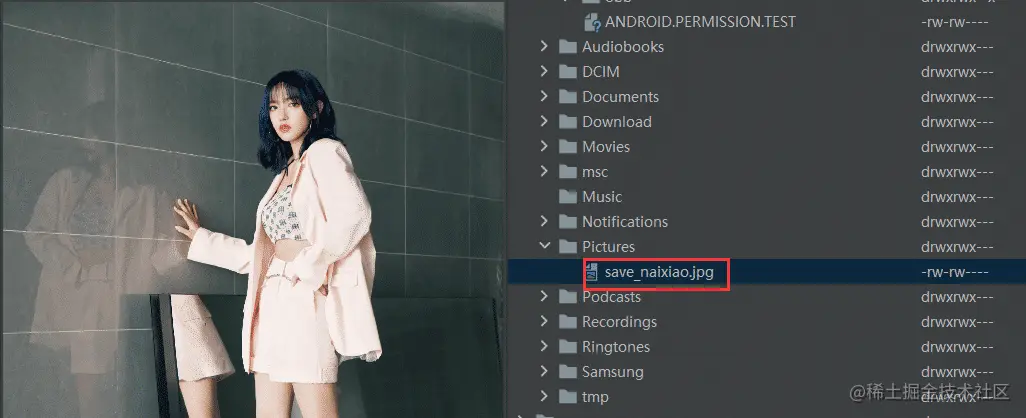Expand the msc folder chevron
The width and height of the screenshot is (1026, 418).
click(x=544, y=171)
